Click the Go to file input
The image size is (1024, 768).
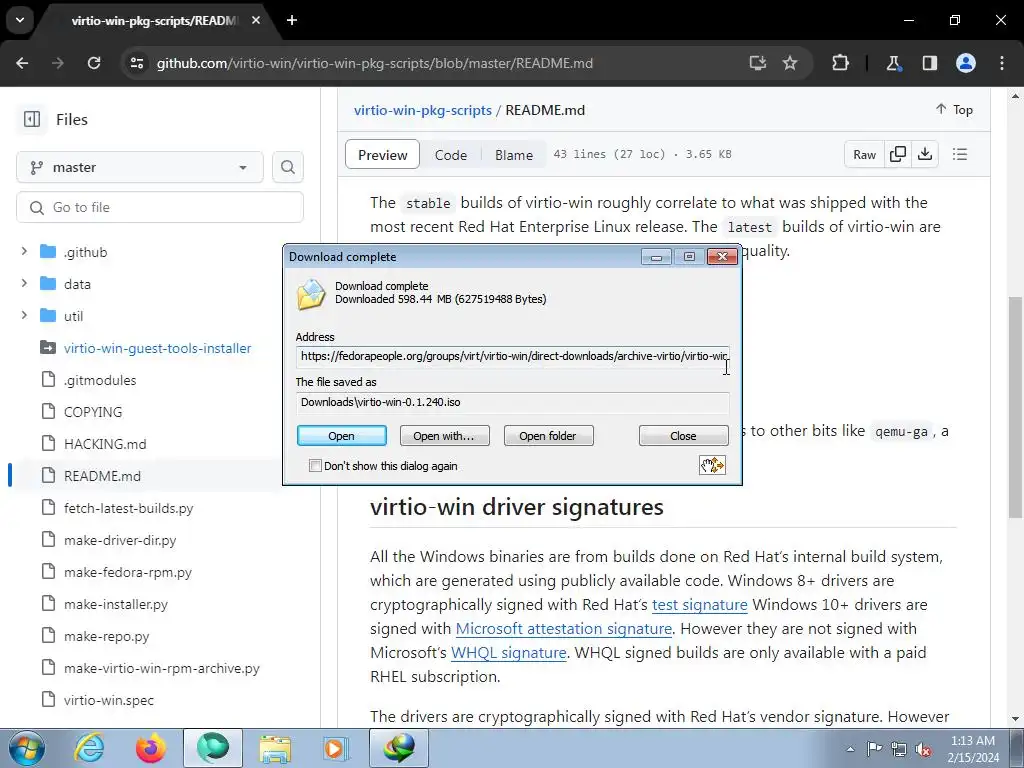coord(160,208)
